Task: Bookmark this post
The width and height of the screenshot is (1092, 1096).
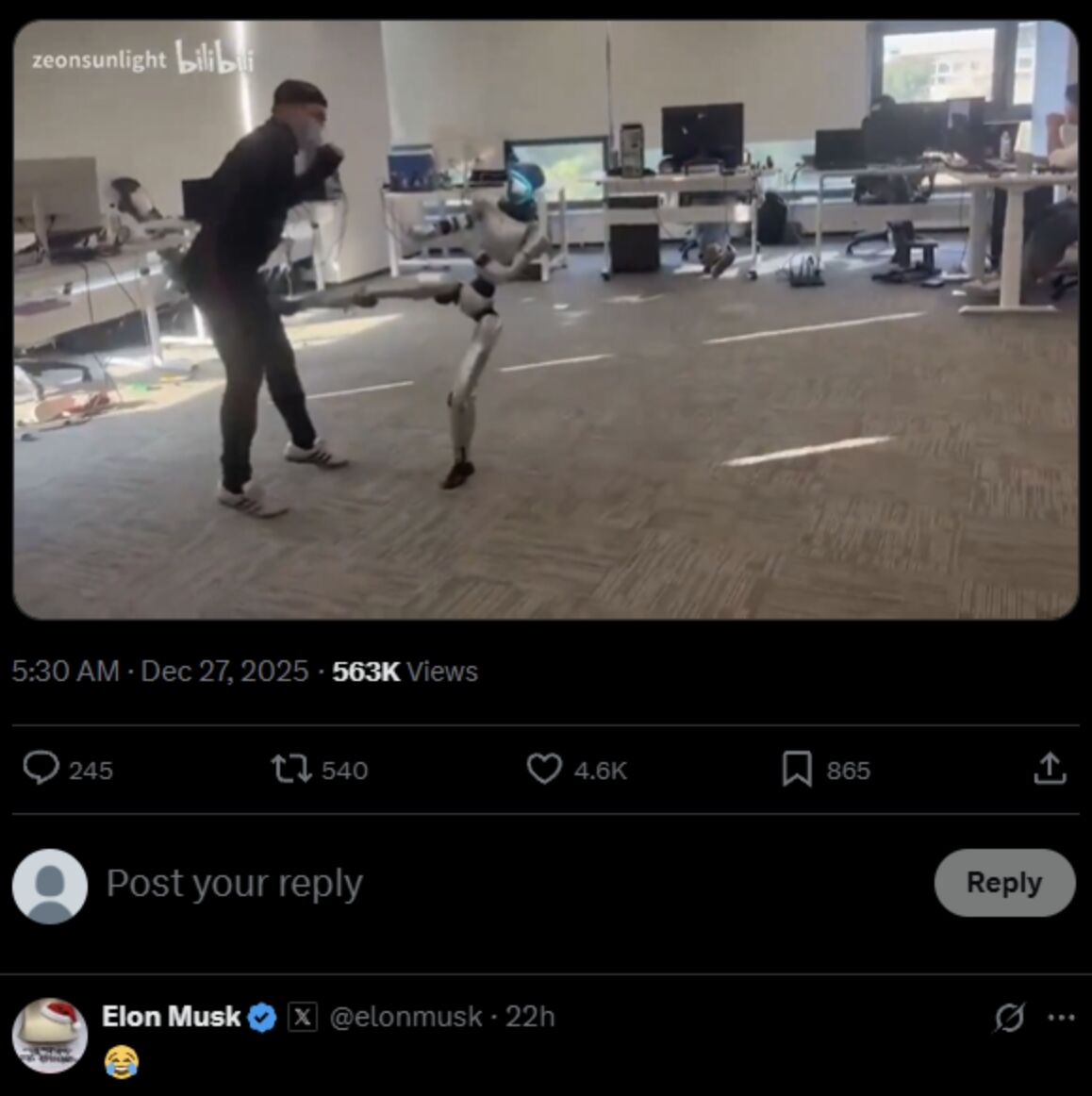Action: pos(797,769)
